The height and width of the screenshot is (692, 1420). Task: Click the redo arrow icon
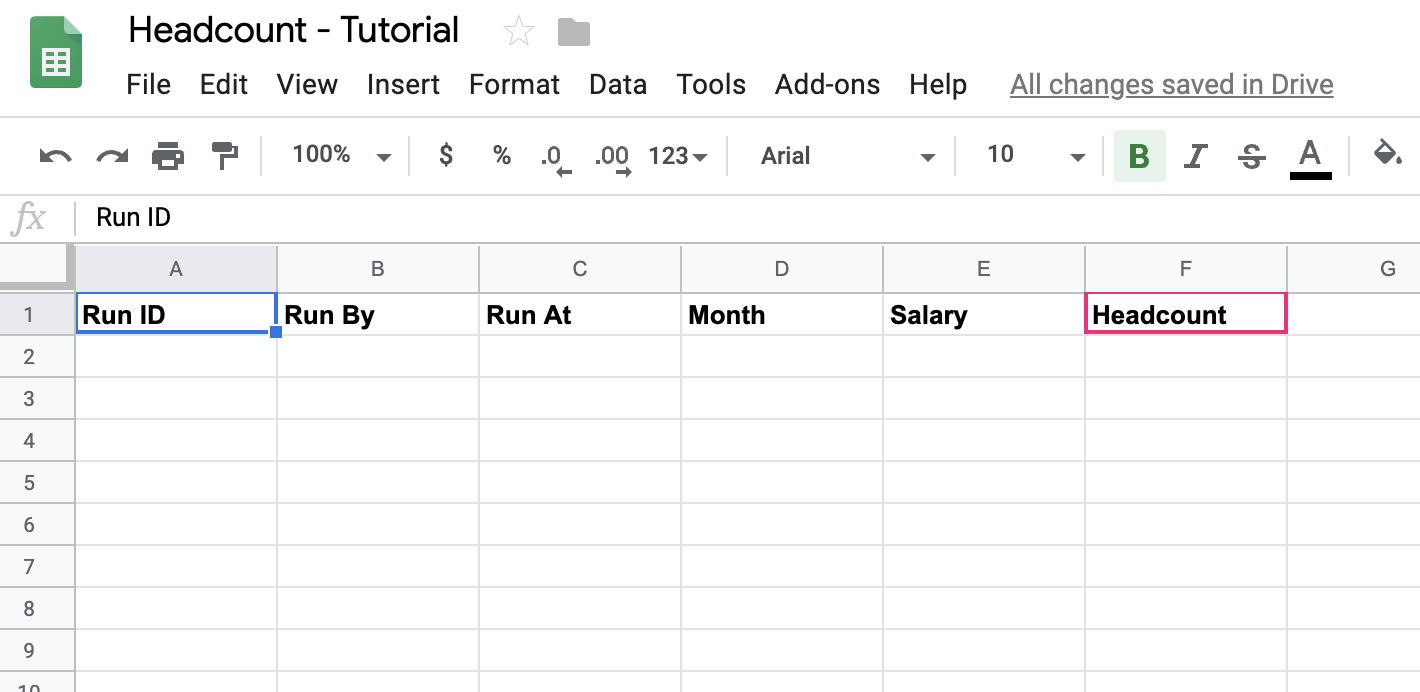click(112, 156)
